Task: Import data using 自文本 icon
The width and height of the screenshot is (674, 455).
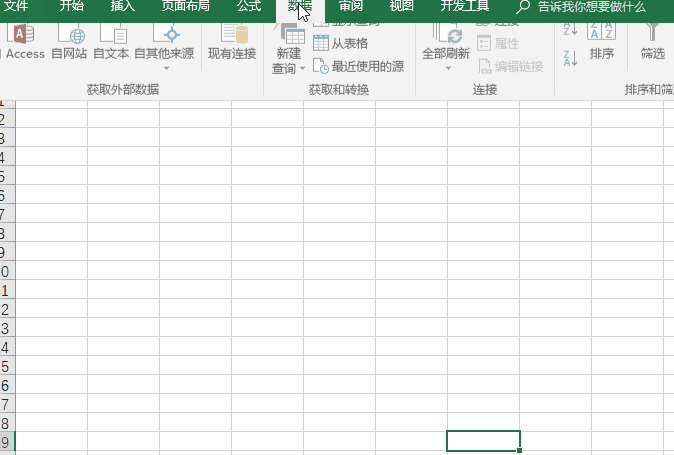Action: pos(111,42)
